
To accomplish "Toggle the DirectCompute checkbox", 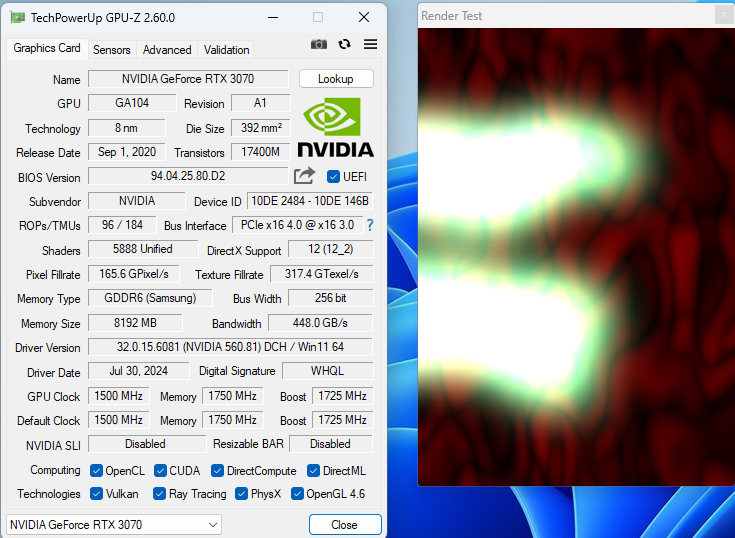I will pyautogui.click(x=217, y=471).
